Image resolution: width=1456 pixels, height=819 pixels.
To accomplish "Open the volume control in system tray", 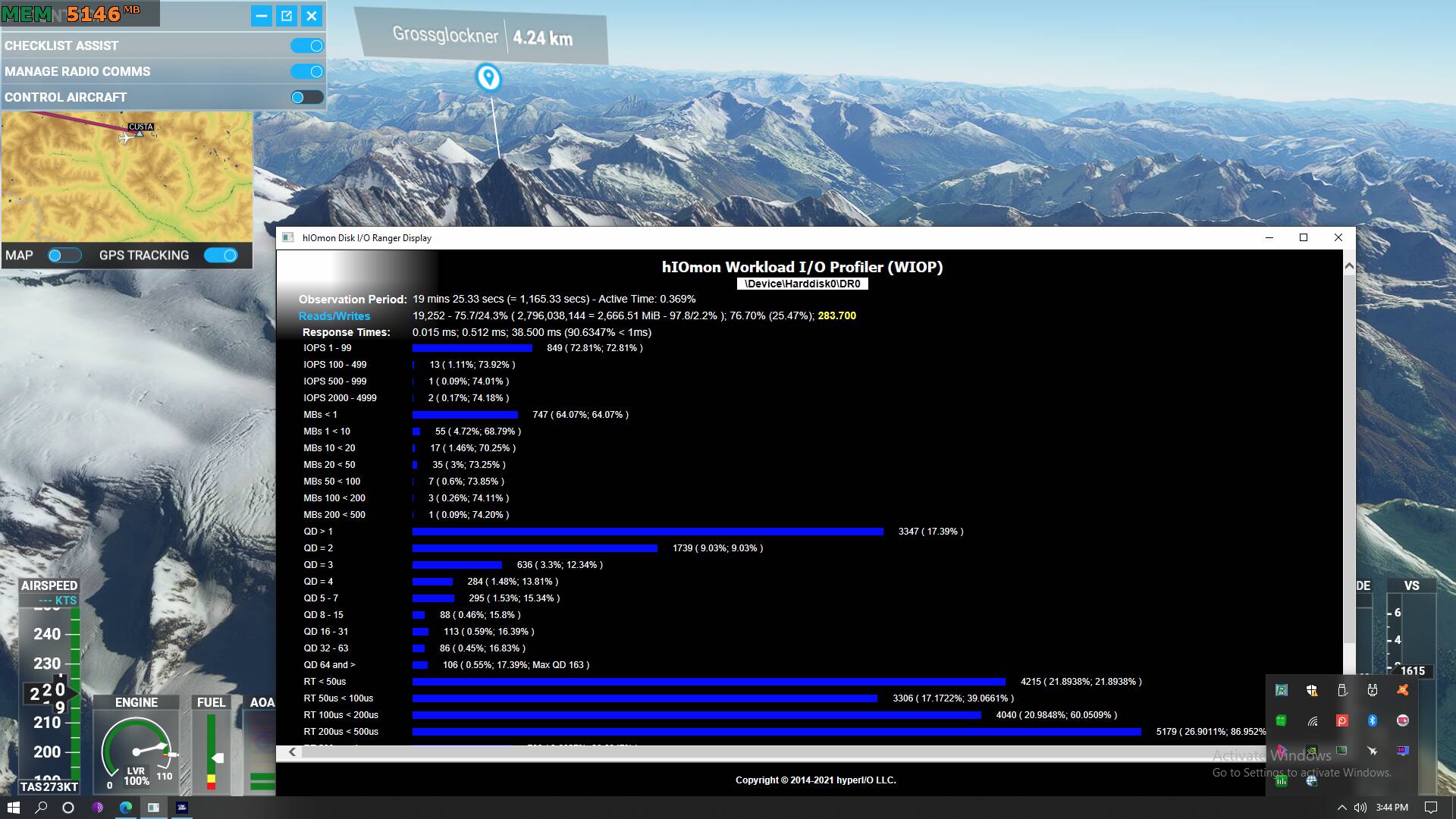I will (1360, 808).
